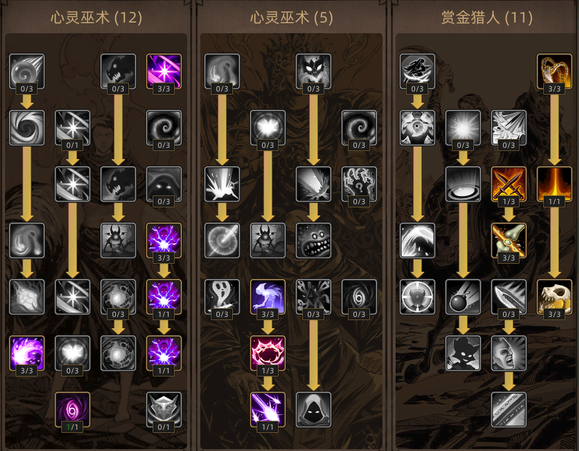Select the screaming face talent icon

pos(508,353)
